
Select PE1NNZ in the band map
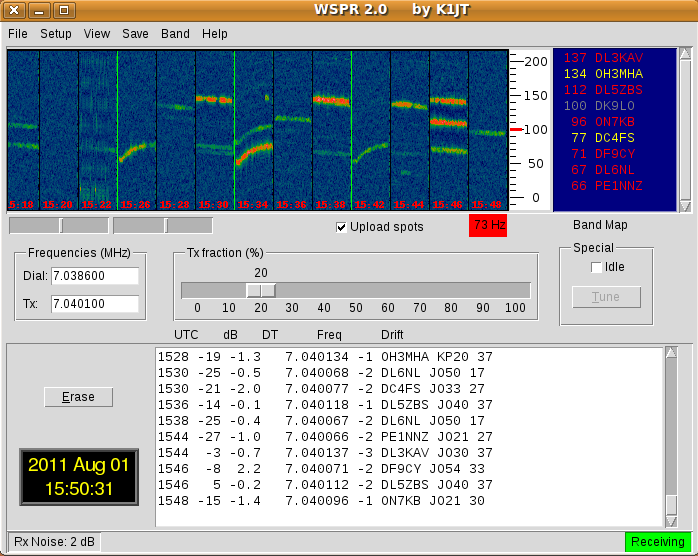(607, 186)
